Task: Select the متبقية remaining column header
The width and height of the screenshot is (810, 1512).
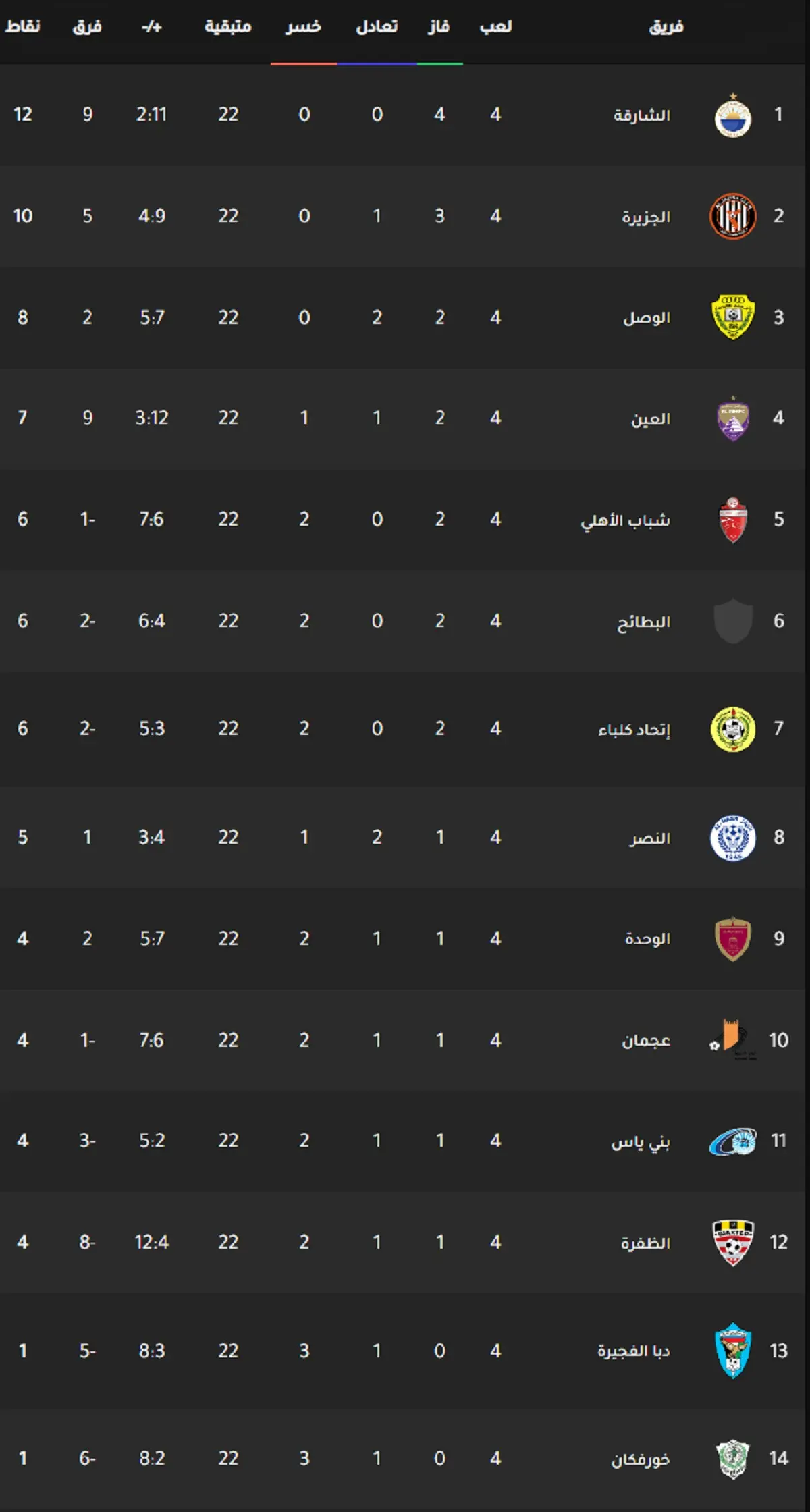Action: [x=228, y=26]
